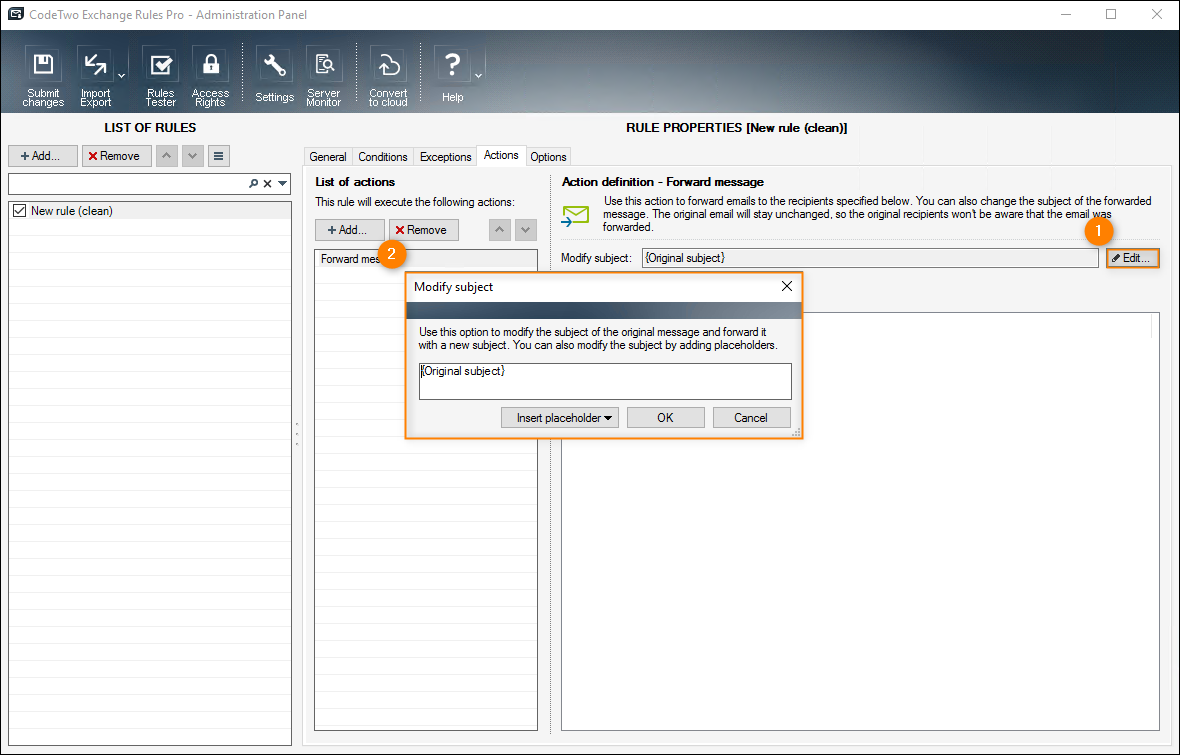The height and width of the screenshot is (755, 1180).
Task: Expand the rules search filter dropdown
Action: click(x=282, y=184)
